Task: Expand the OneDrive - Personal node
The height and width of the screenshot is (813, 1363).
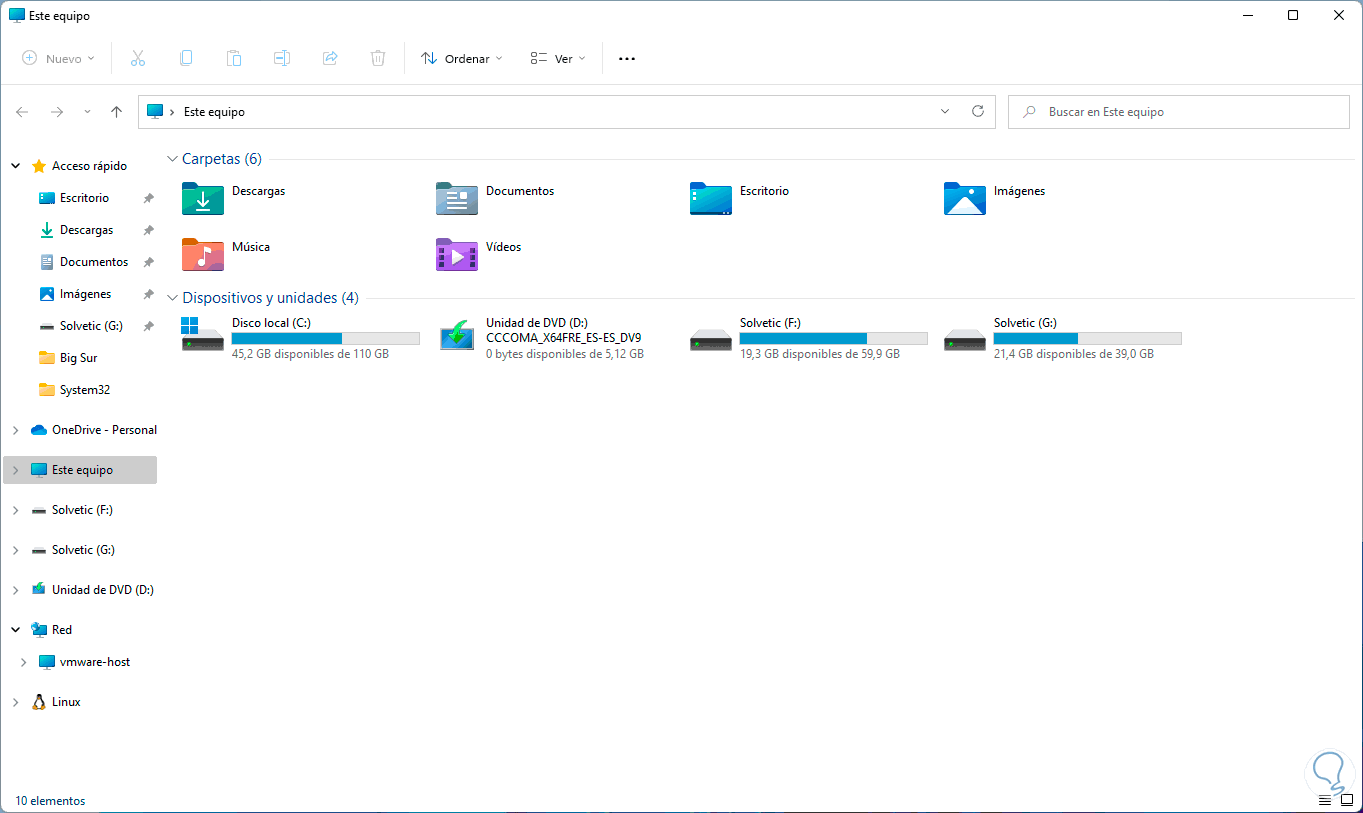Action: 15,430
